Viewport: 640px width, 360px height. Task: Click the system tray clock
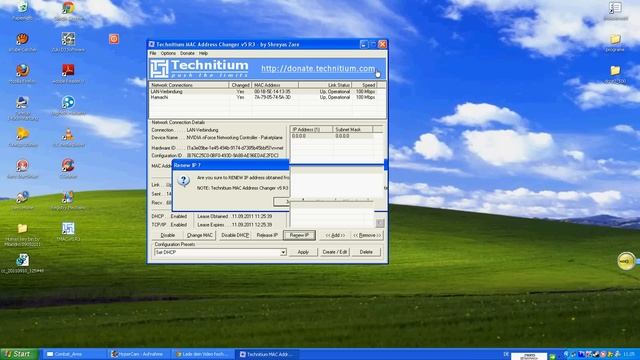pyautogui.click(x=630, y=354)
